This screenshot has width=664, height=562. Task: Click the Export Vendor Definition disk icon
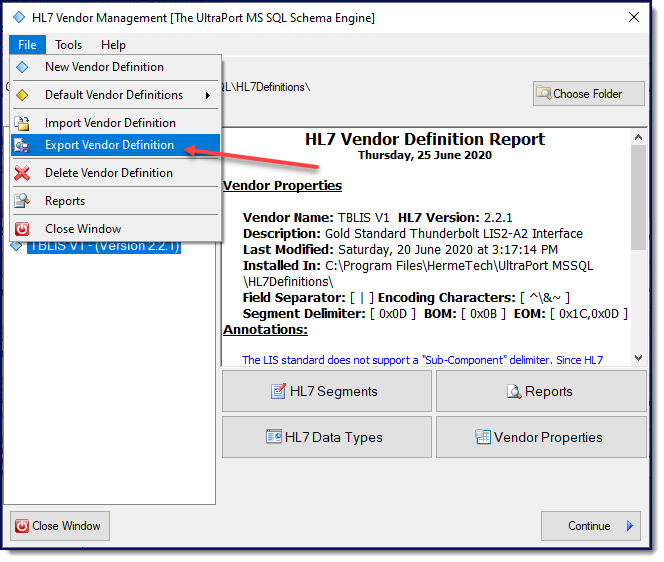point(22,145)
